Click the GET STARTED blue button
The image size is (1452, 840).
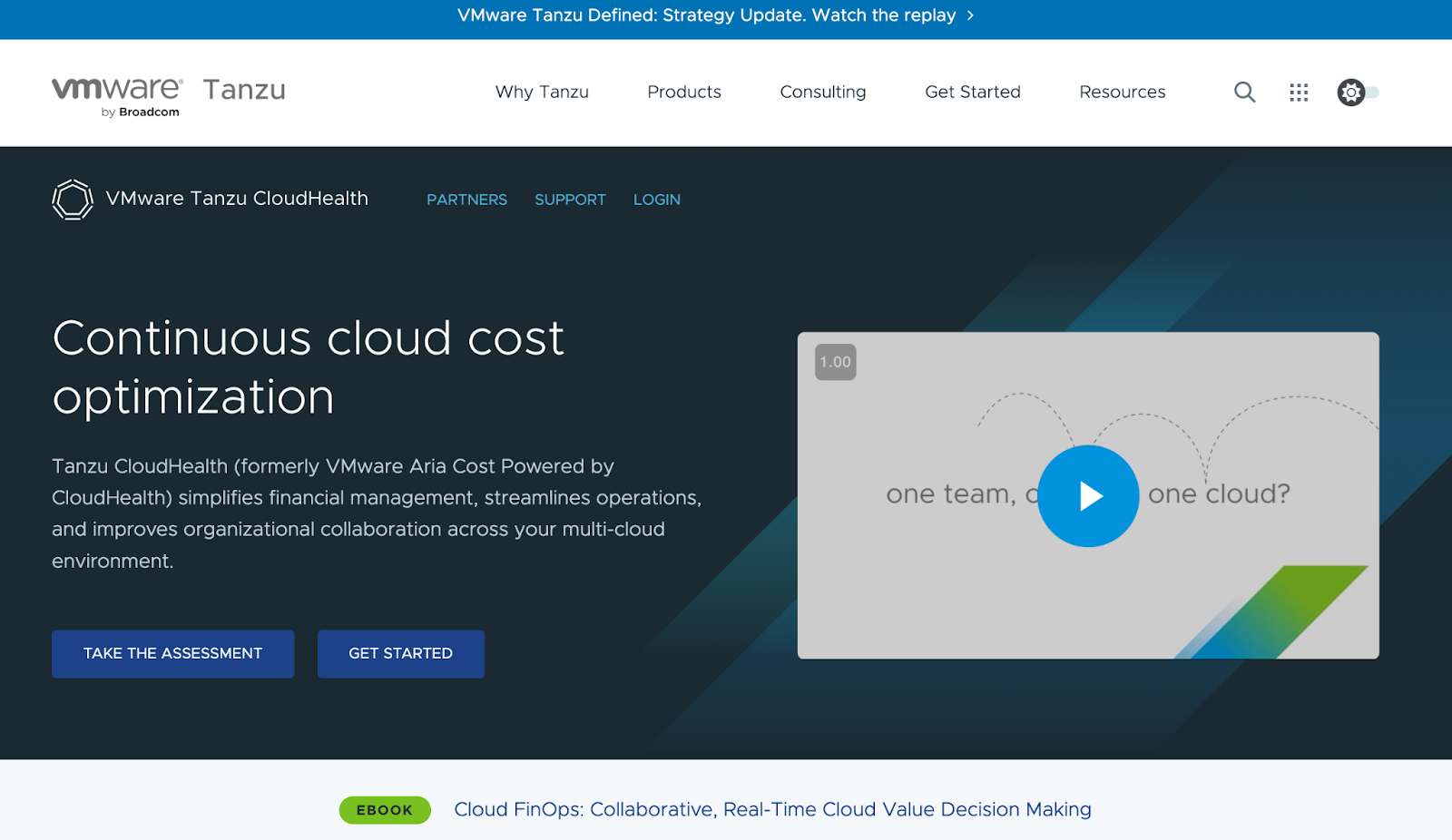point(400,653)
